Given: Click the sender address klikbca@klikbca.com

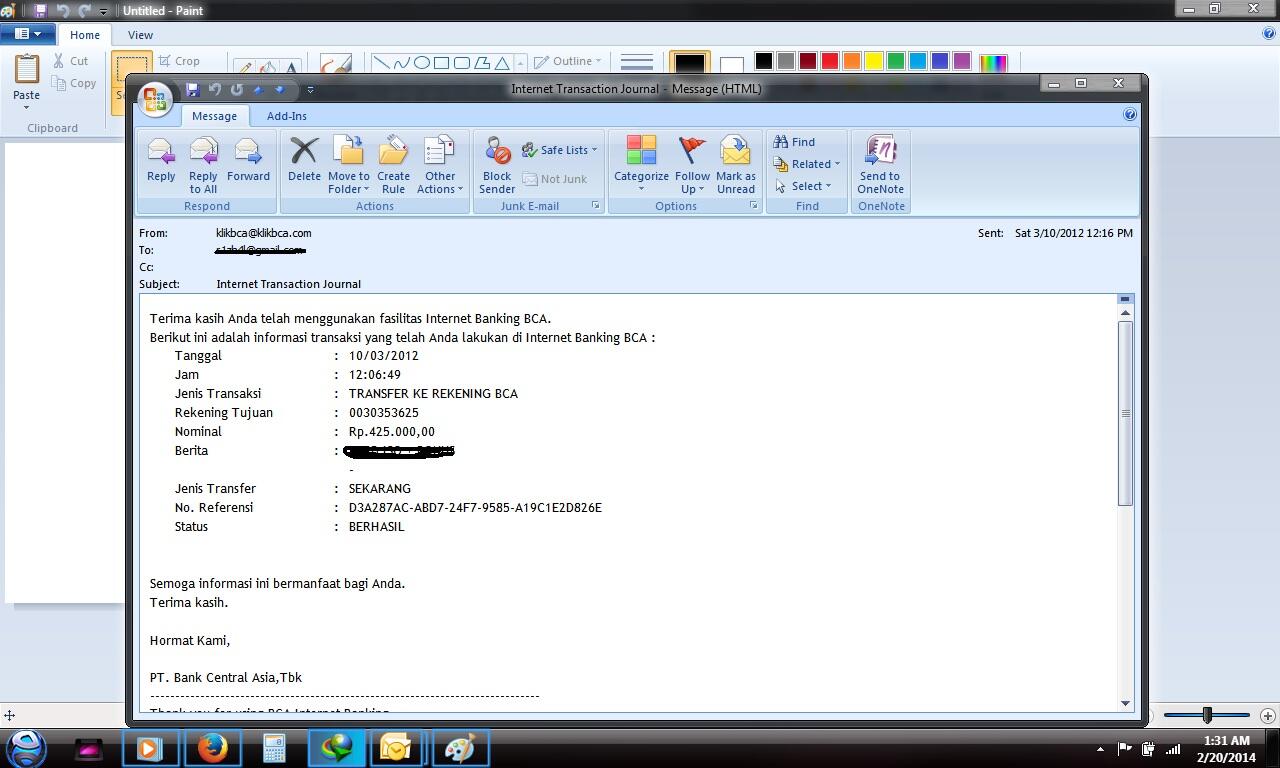Looking at the screenshot, I should [264, 233].
